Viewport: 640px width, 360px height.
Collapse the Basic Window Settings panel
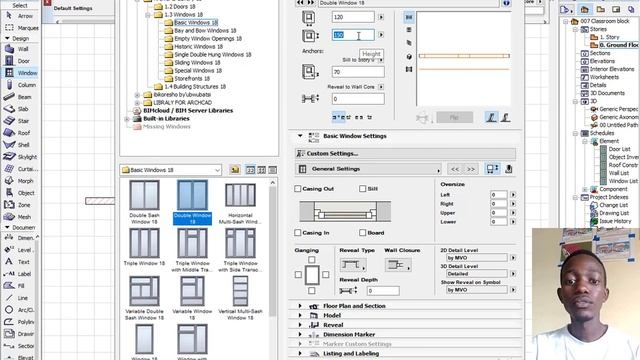click(300, 136)
